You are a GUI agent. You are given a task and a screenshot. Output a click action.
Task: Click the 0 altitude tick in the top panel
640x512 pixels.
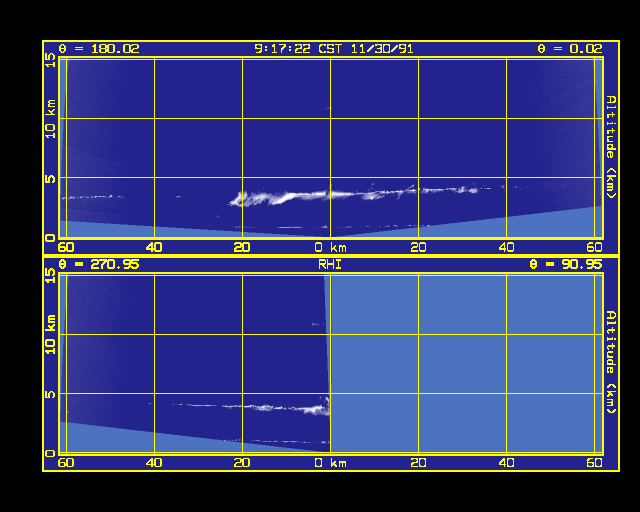[x=50, y=238]
